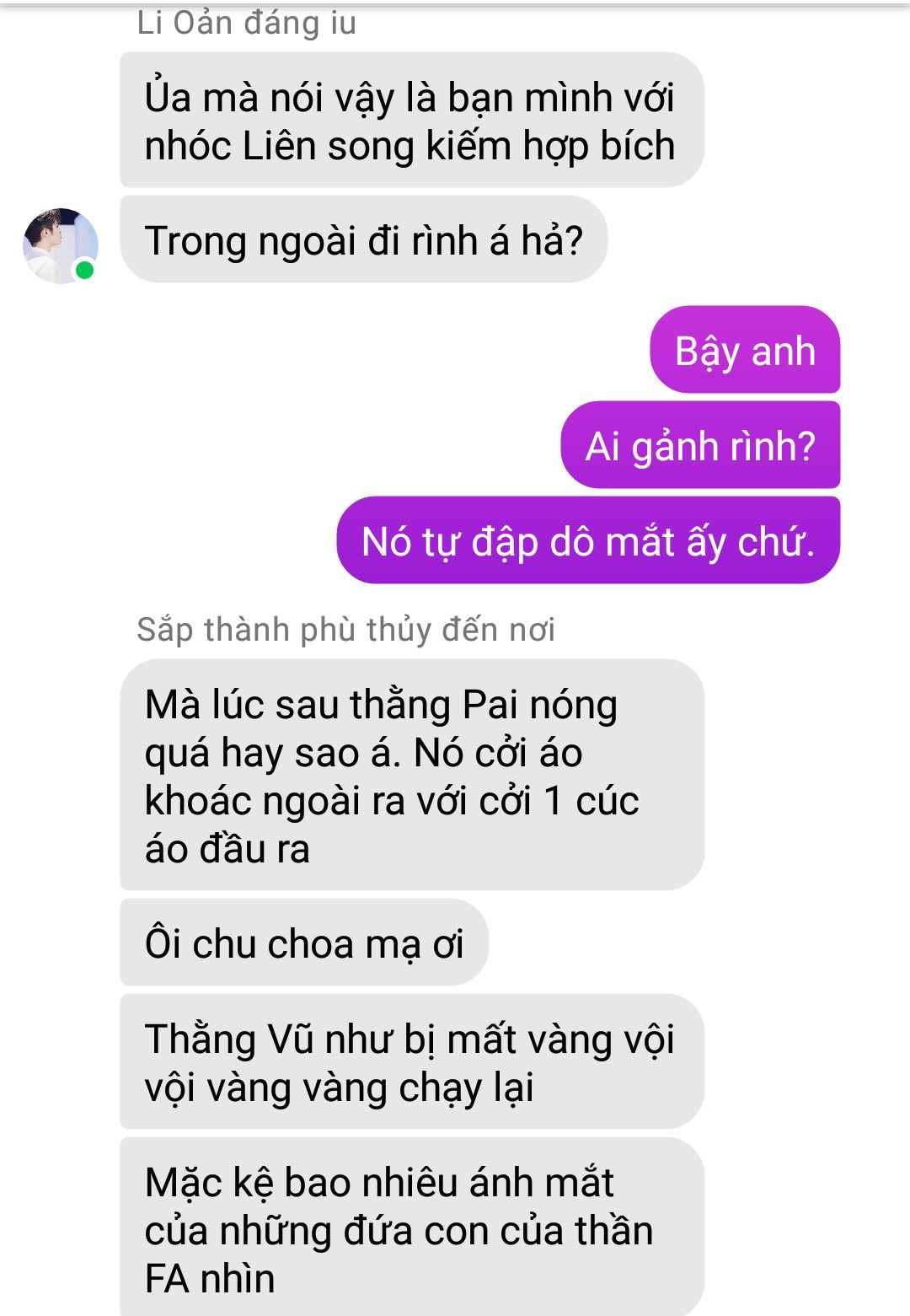Screen dimensions: 910x1316
Task: Tap text "khoác ngoài ra với cởi 1 cúc"
Action: pyautogui.click(x=392, y=801)
